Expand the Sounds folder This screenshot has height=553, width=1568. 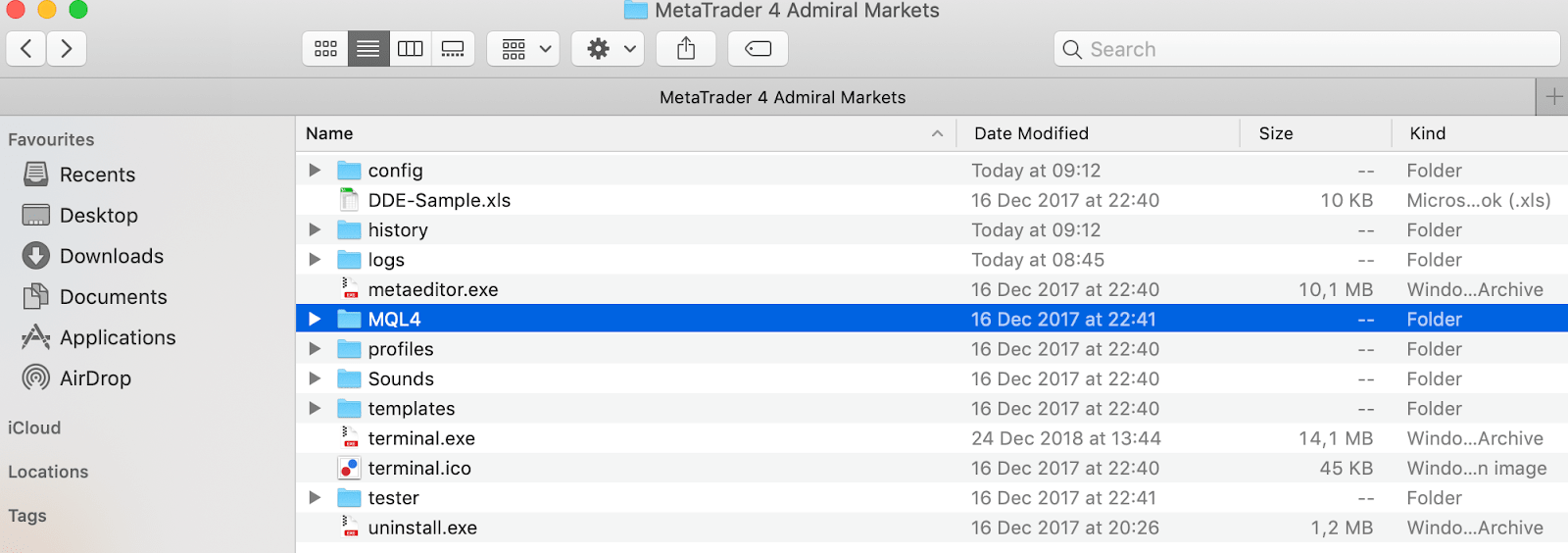point(315,378)
